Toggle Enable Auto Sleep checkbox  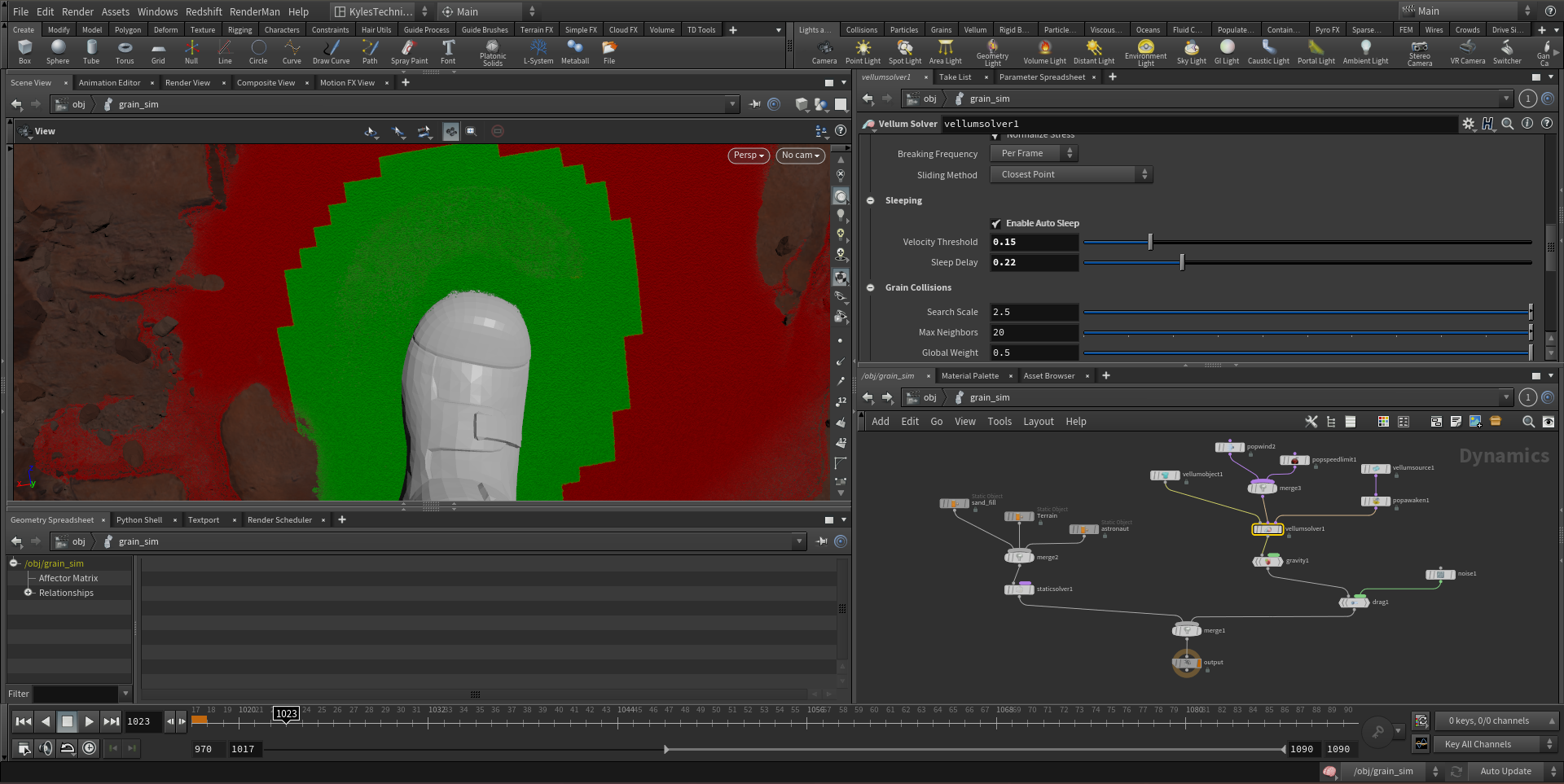point(995,224)
